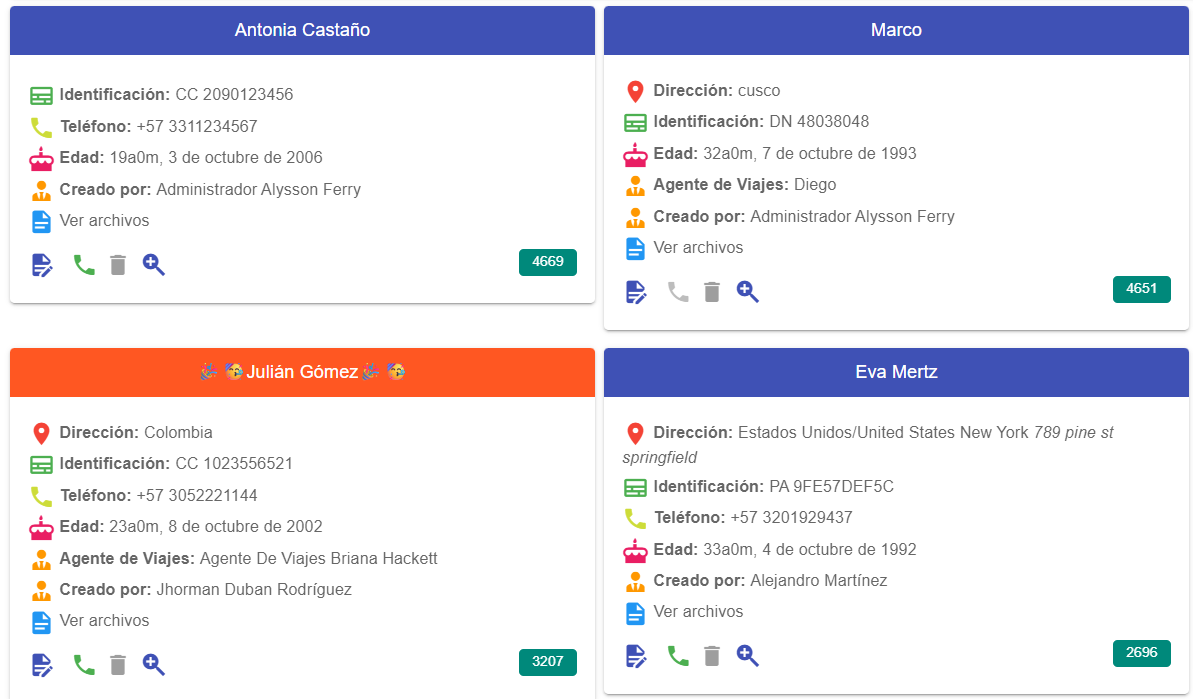Delete Eva Mertz's record with the trash icon

point(712,656)
